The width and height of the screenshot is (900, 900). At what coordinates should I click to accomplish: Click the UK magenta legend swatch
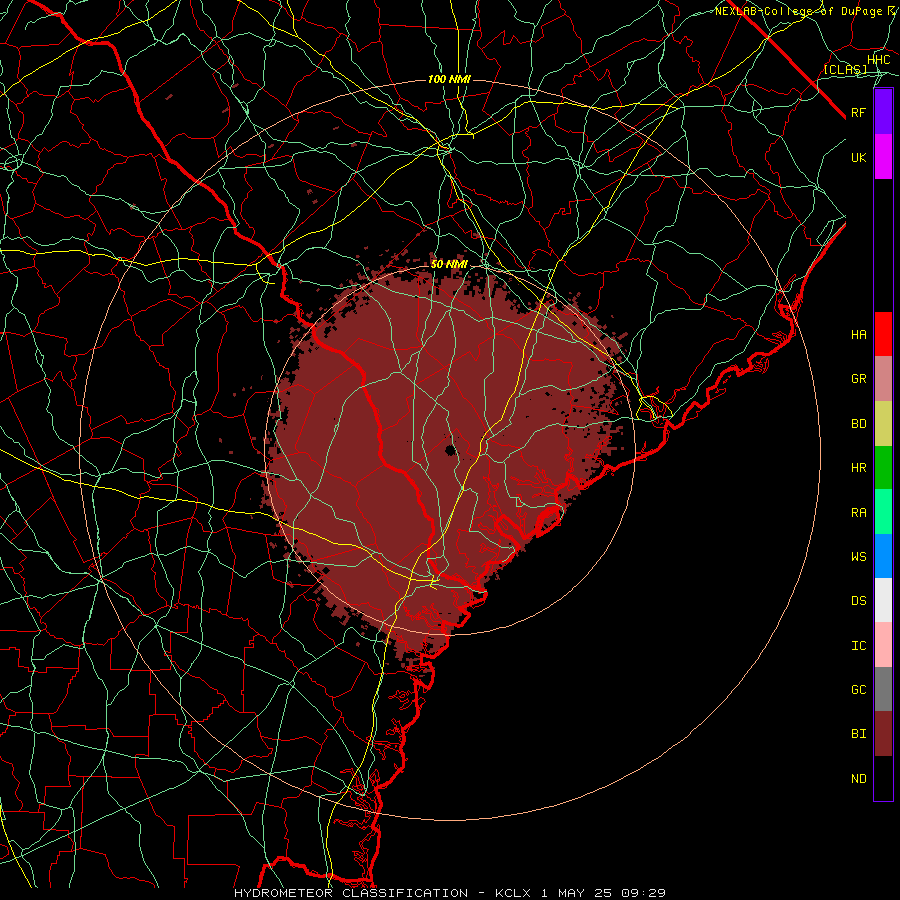point(883,157)
